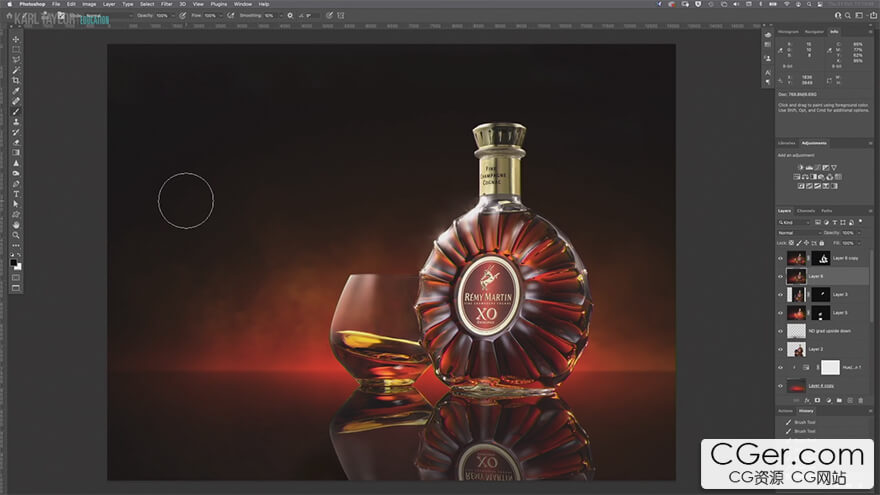This screenshot has width=880, height=495.
Task: Open smoothing options gear icon
Action: click(290, 16)
